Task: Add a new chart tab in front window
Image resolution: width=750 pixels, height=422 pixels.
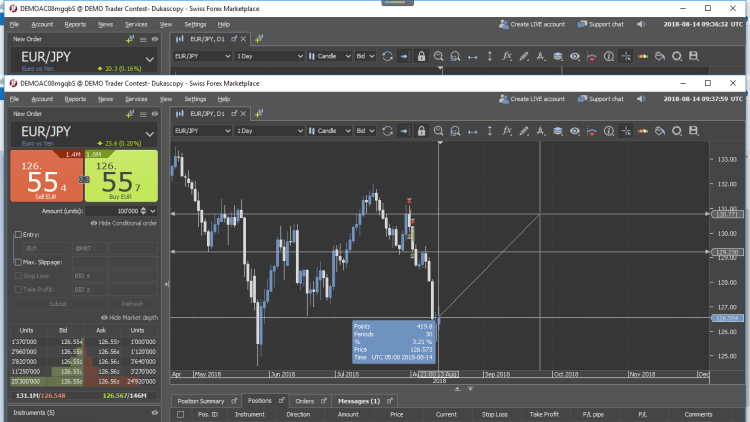Action: pyautogui.click(x=259, y=113)
